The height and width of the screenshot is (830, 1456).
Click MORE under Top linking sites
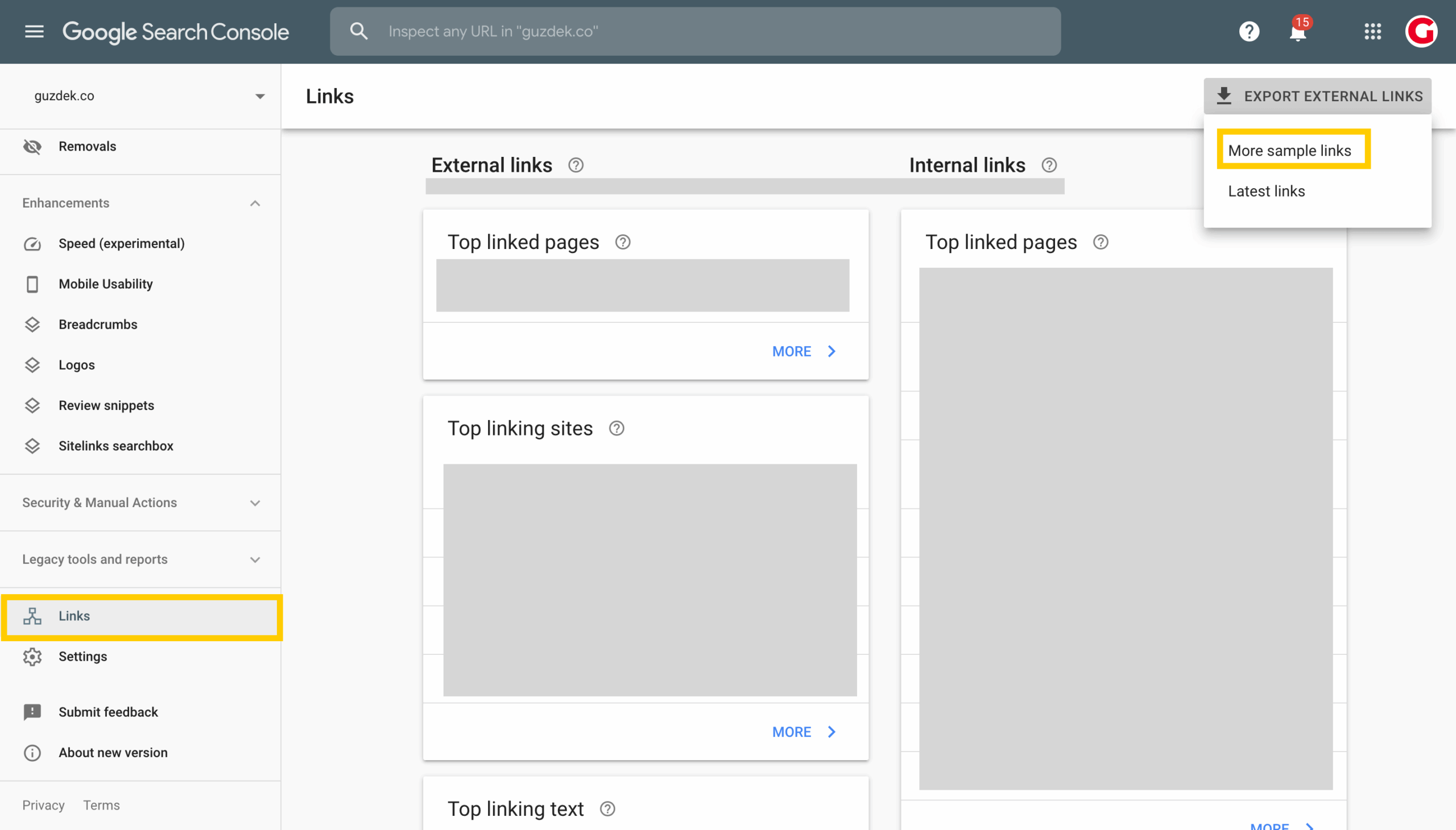[x=803, y=732]
